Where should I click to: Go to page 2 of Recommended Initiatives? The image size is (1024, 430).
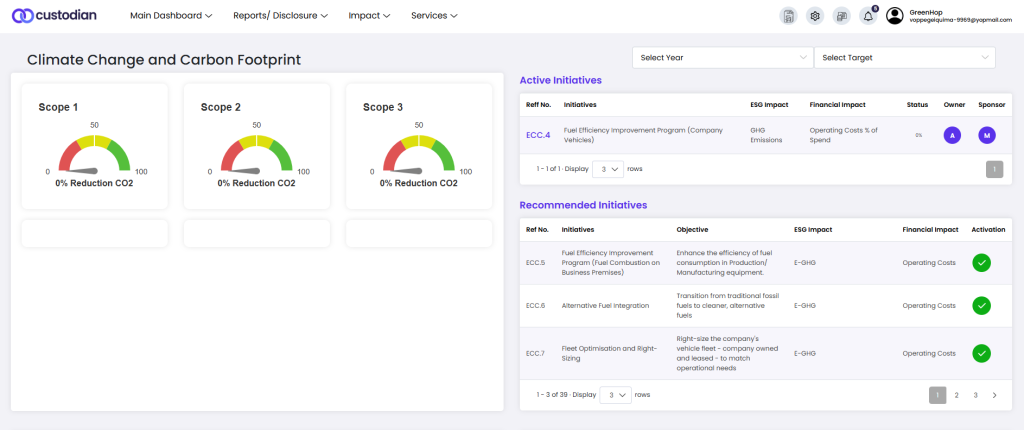(x=956, y=395)
